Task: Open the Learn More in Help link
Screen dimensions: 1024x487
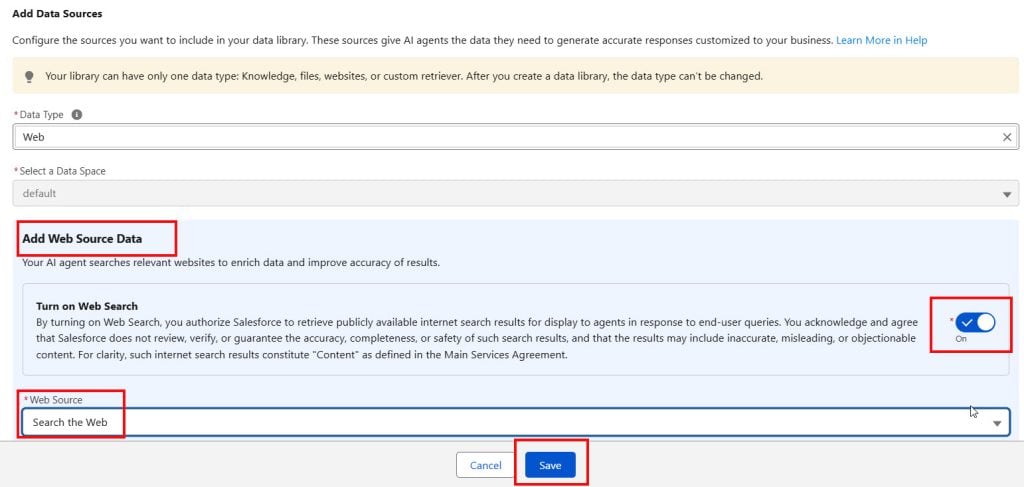Action: click(x=881, y=40)
